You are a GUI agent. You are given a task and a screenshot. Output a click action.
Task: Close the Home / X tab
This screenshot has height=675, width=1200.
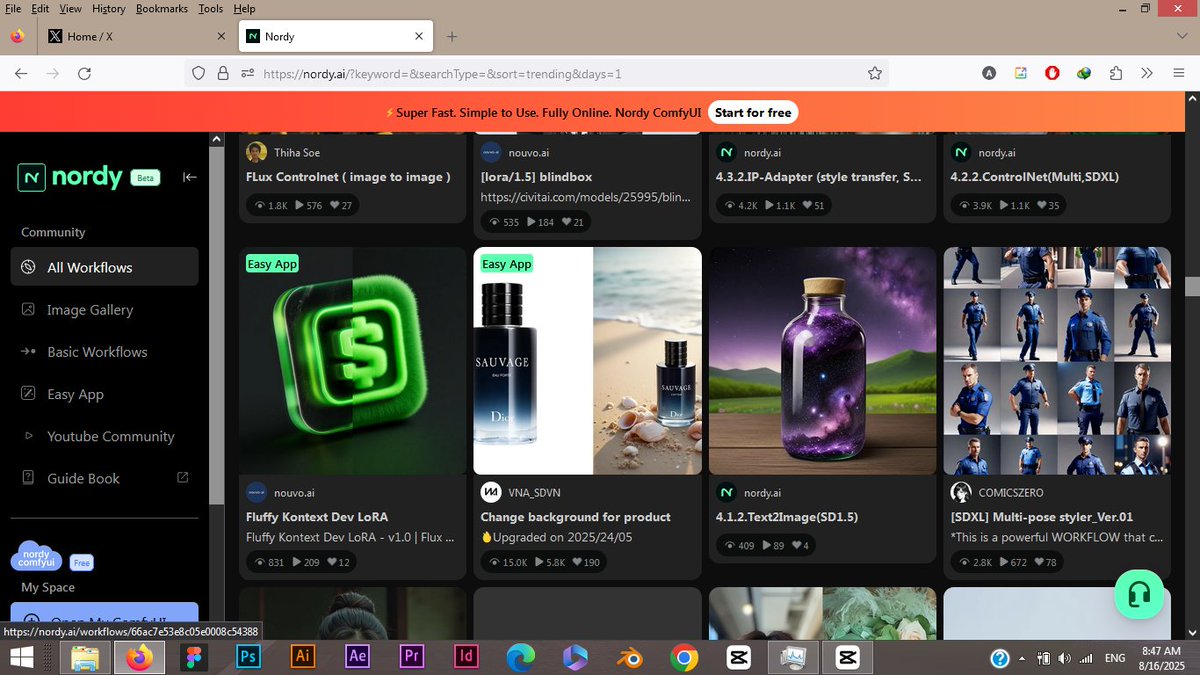click(221, 36)
